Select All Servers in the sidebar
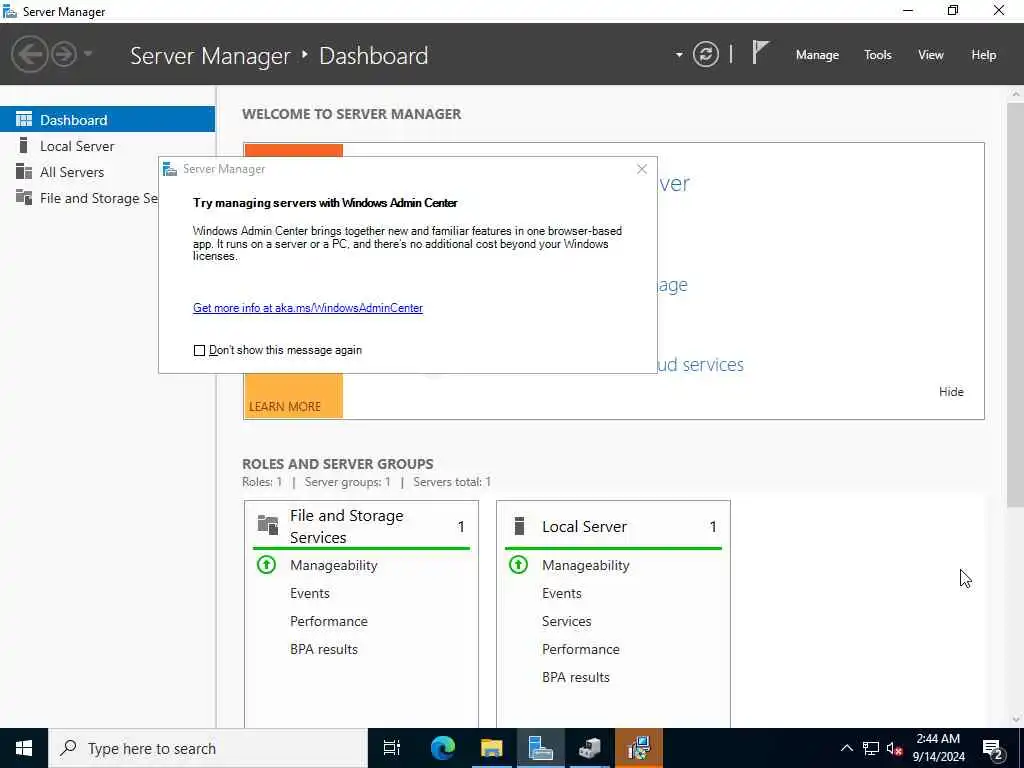The width and height of the screenshot is (1024, 768). (107, 172)
